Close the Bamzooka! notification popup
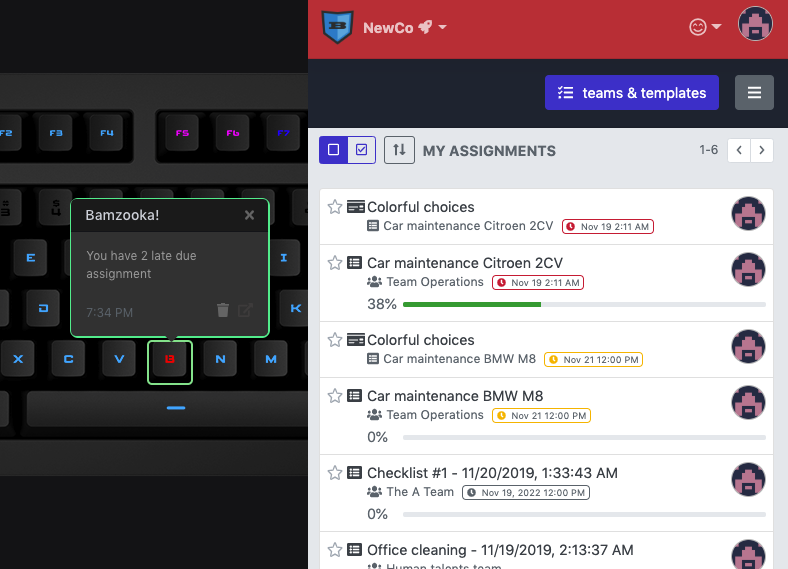 coord(249,215)
